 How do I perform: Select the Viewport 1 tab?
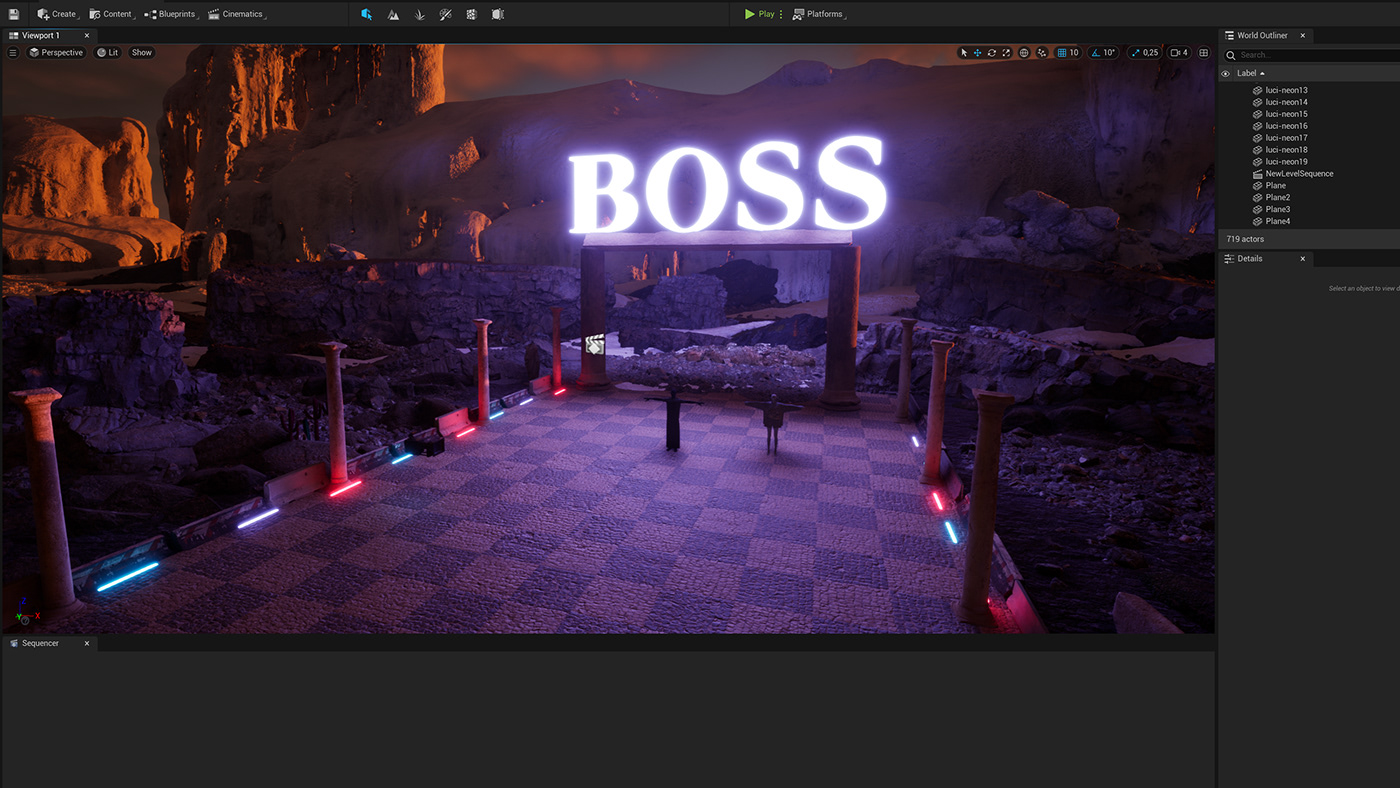point(40,35)
